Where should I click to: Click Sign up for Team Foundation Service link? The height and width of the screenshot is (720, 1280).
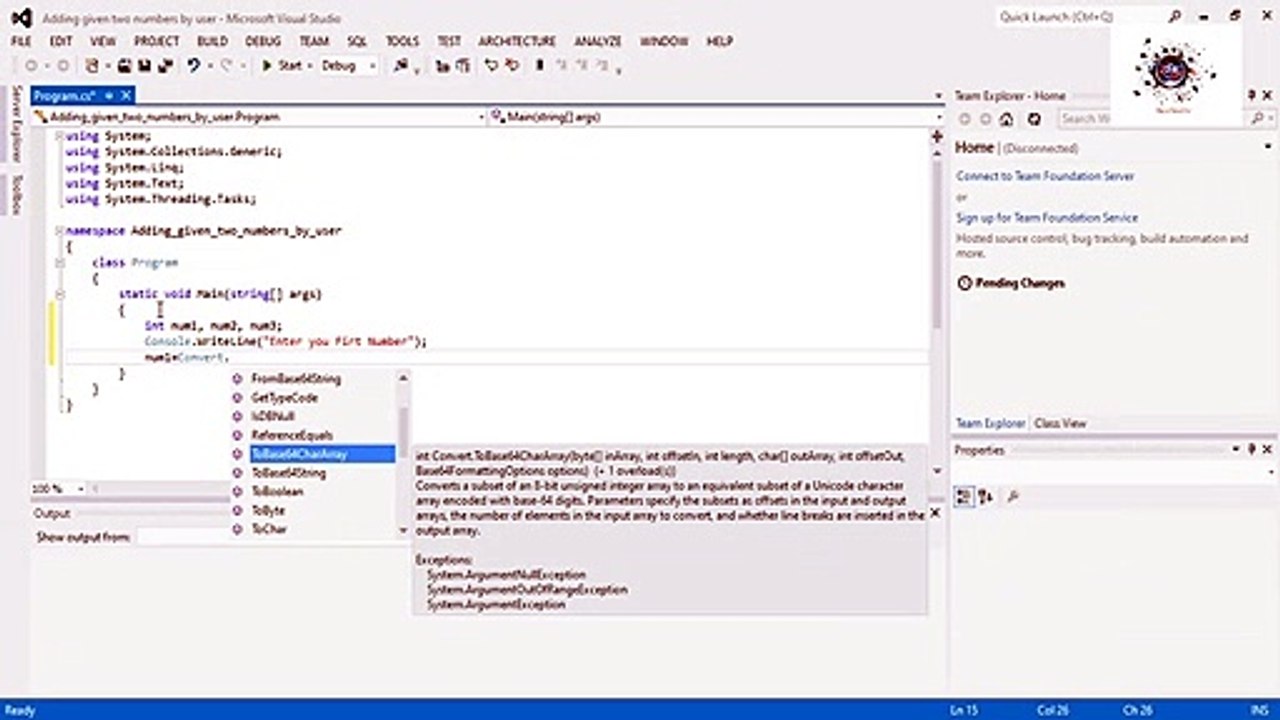click(1047, 217)
